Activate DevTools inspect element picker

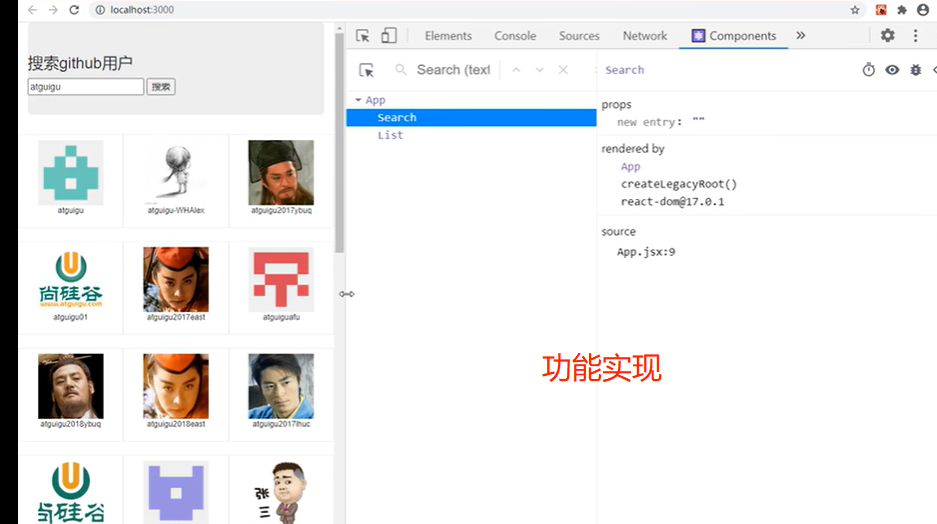pyautogui.click(x=363, y=36)
